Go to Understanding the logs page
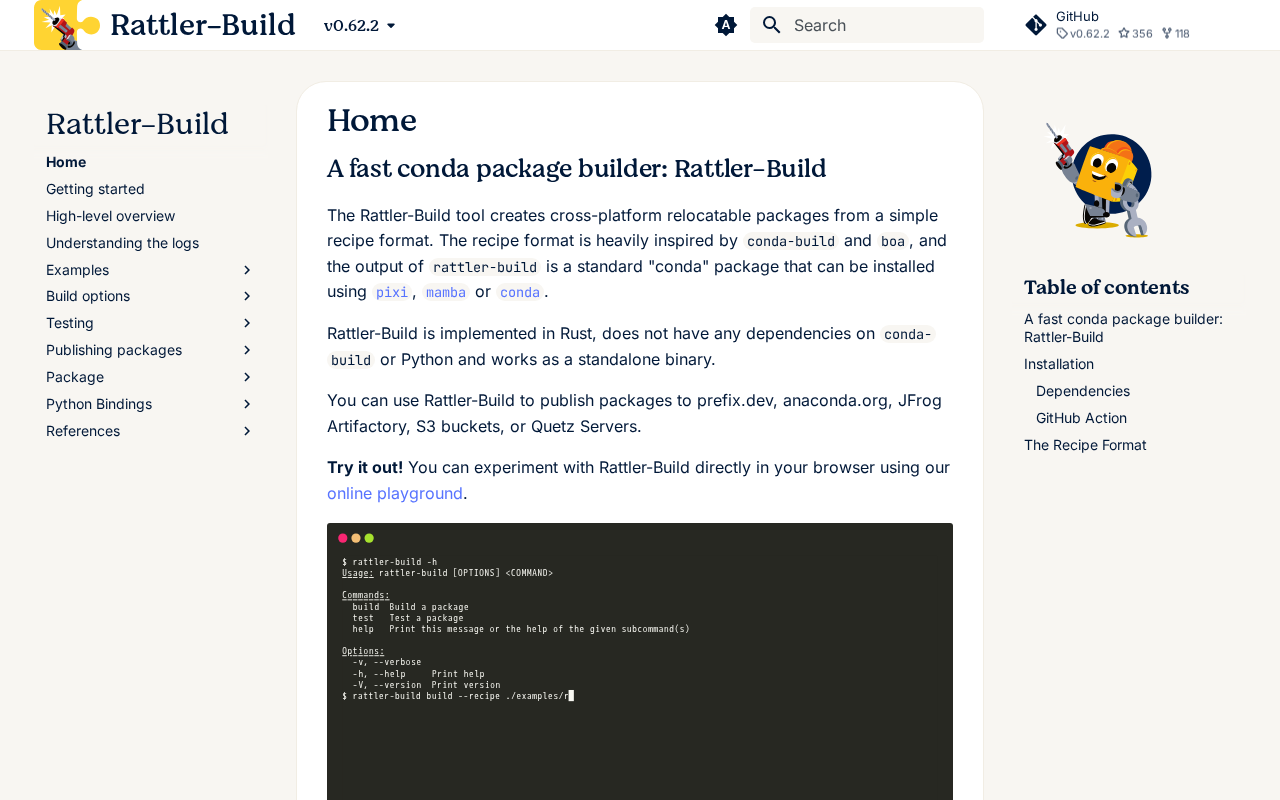The image size is (1280, 800). [x=122, y=243]
